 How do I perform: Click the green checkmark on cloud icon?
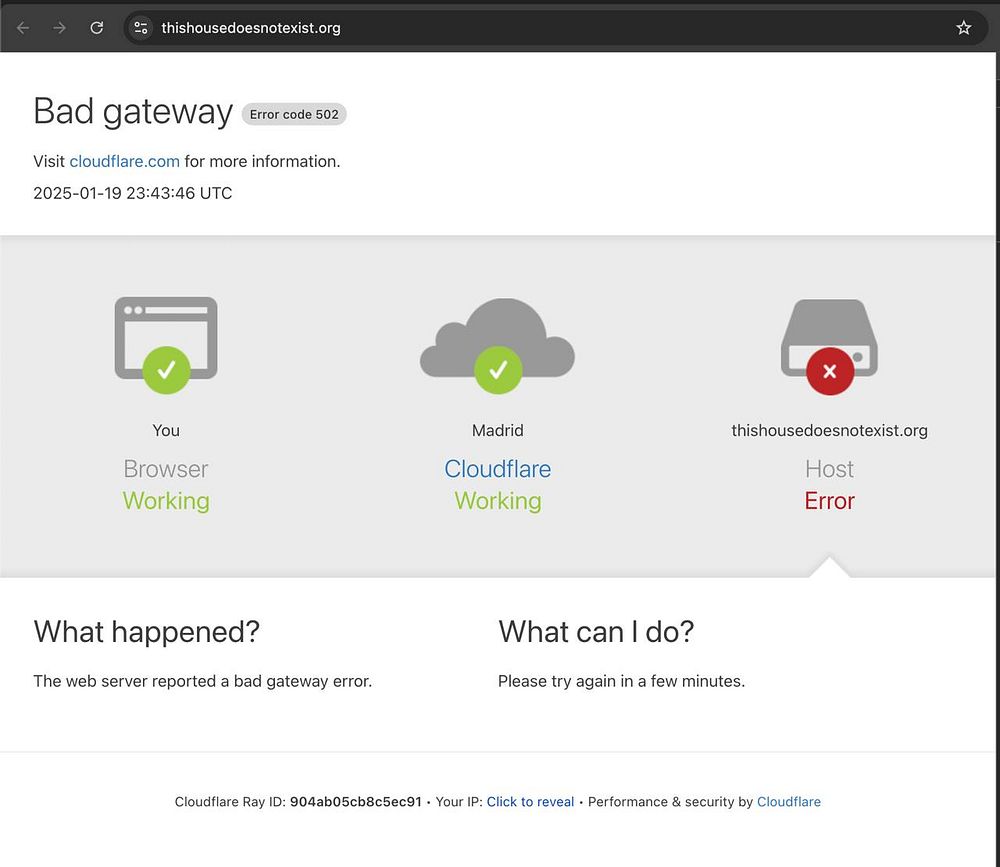tap(498, 370)
